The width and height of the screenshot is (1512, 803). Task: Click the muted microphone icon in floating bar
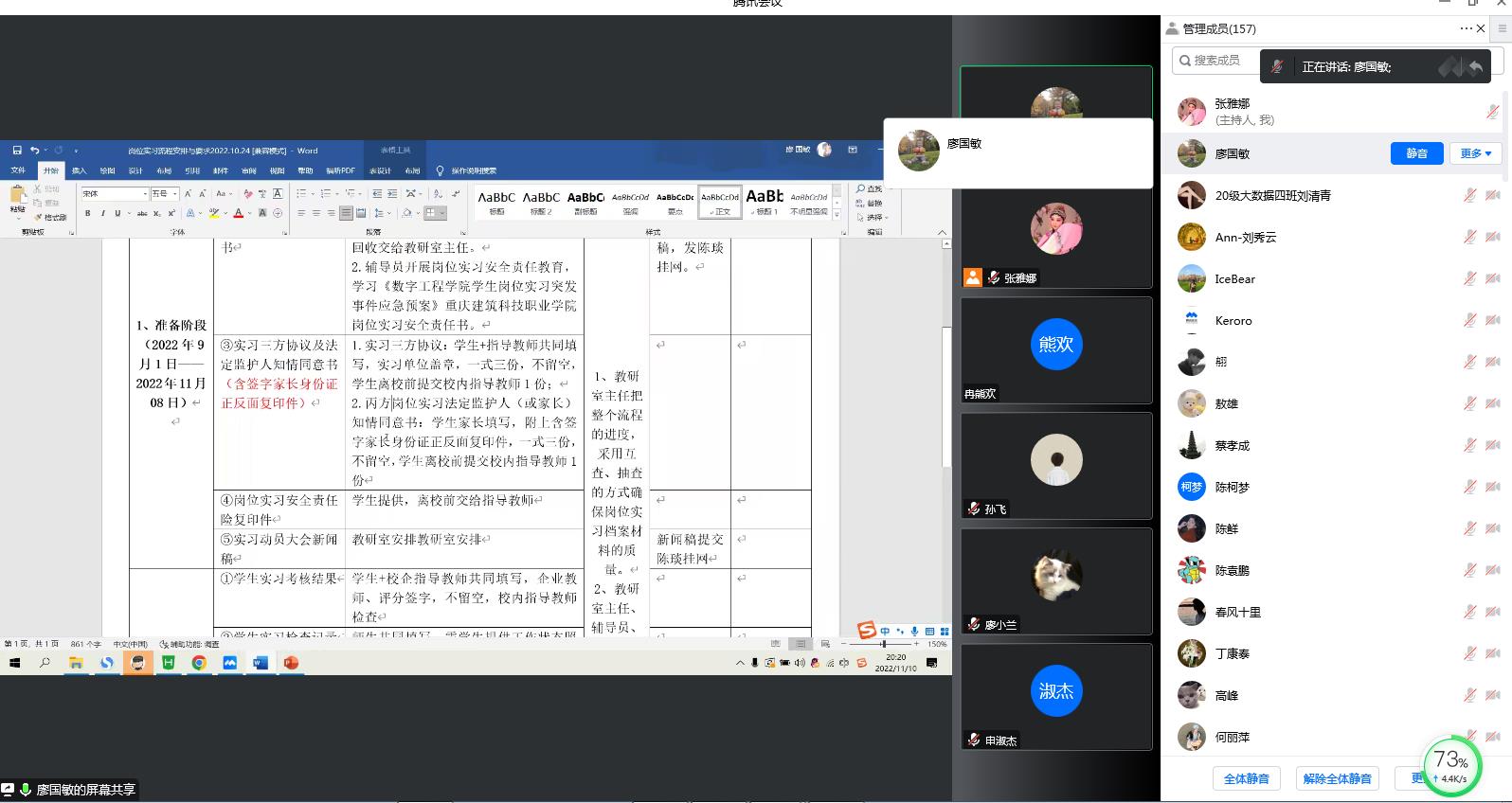pos(1277,66)
